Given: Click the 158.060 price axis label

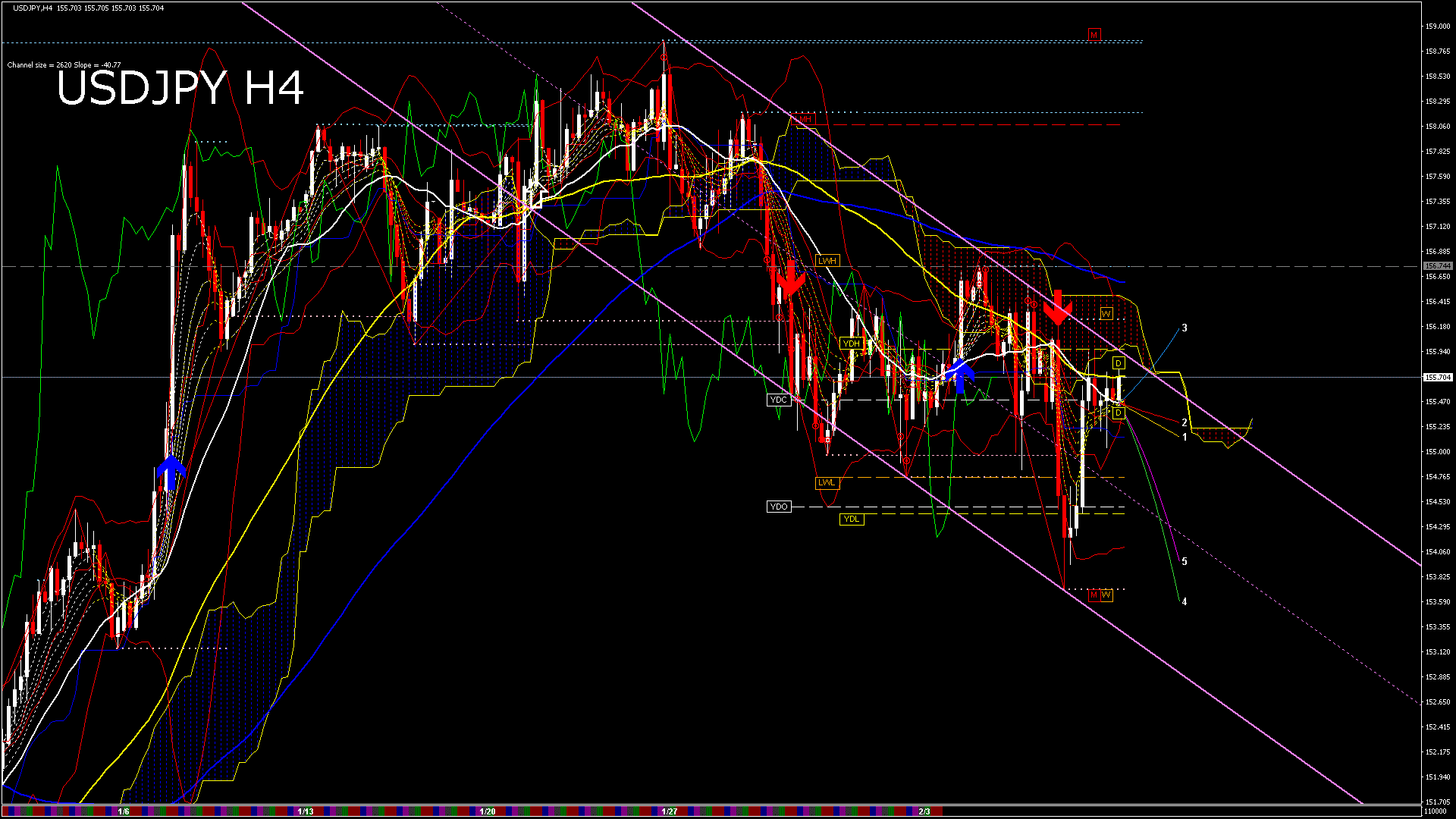Looking at the screenshot, I should (x=1437, y=127).
